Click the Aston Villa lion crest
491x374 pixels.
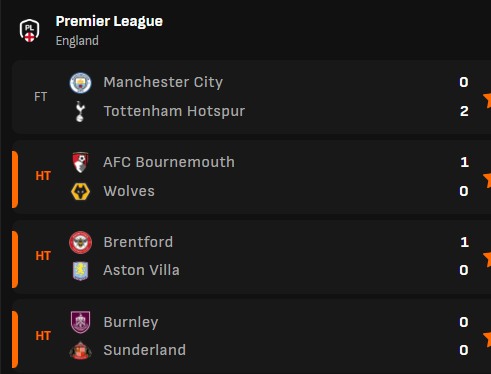[x=80, y=271]
